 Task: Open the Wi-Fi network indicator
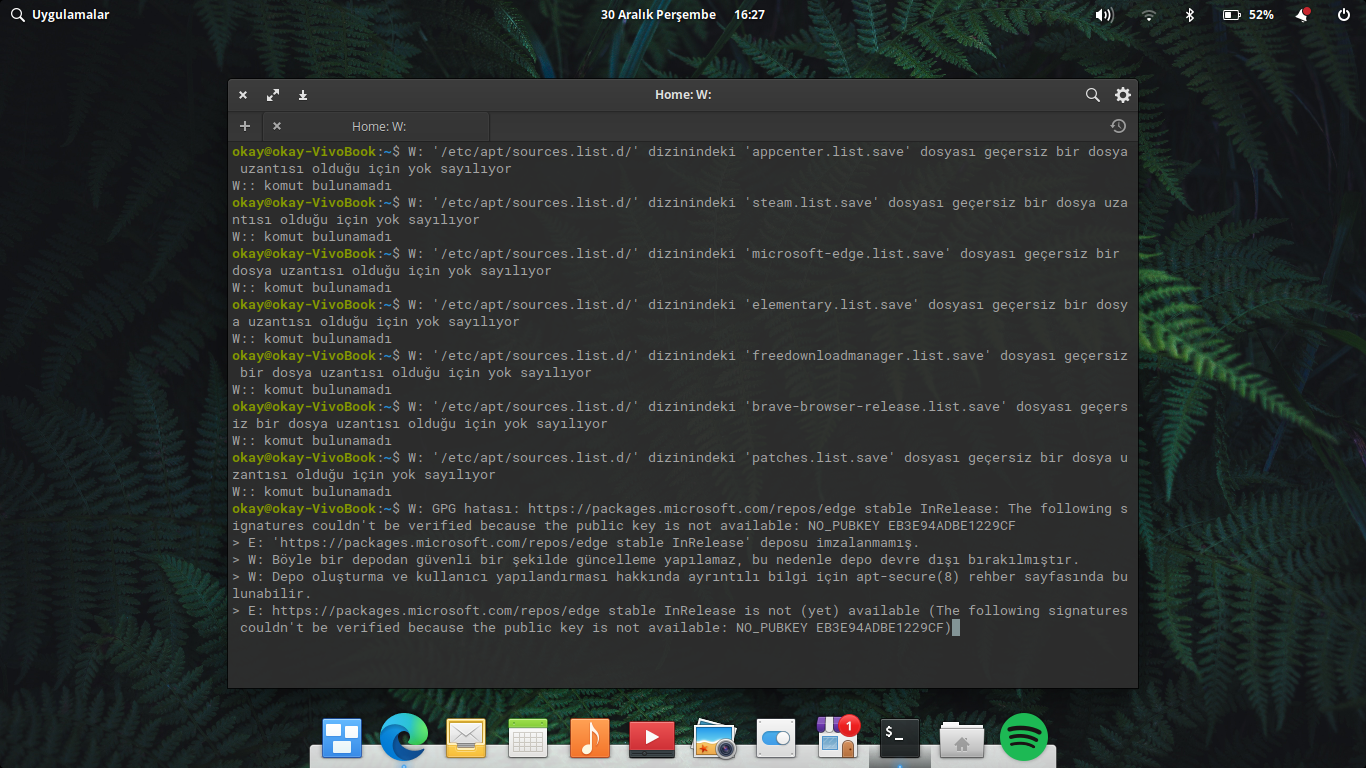(x=1149, y=15)
